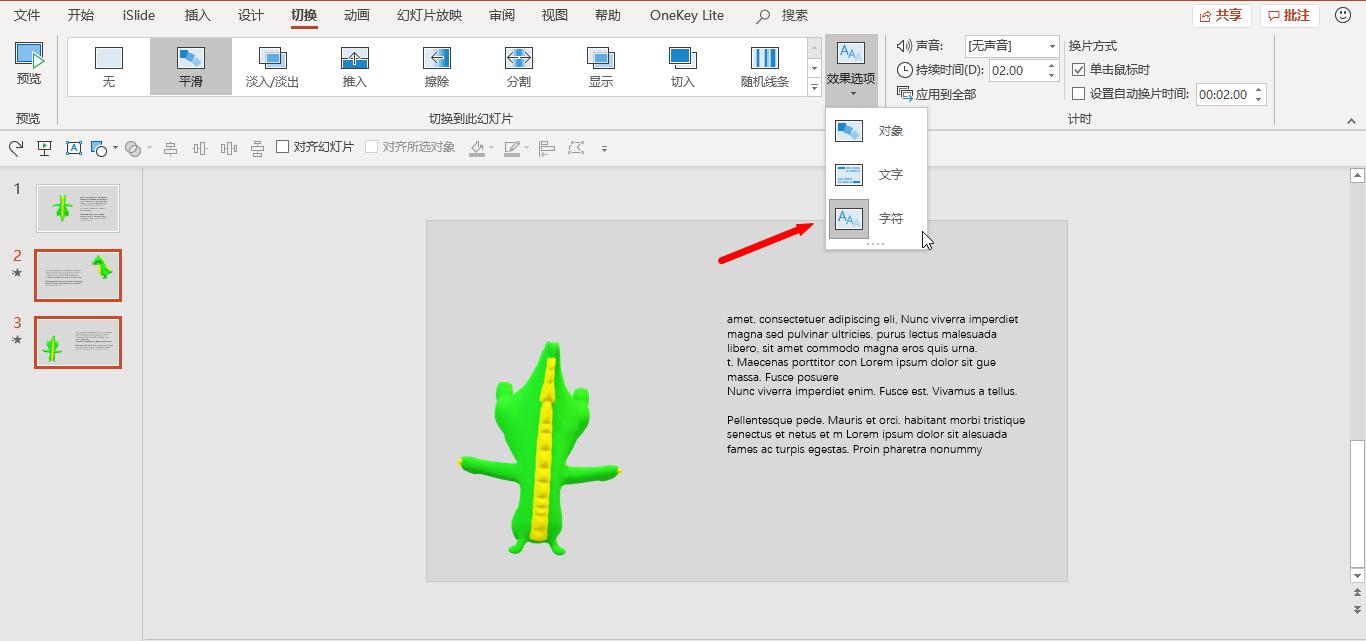Click the shape fill bucket icon

point(477,148)
